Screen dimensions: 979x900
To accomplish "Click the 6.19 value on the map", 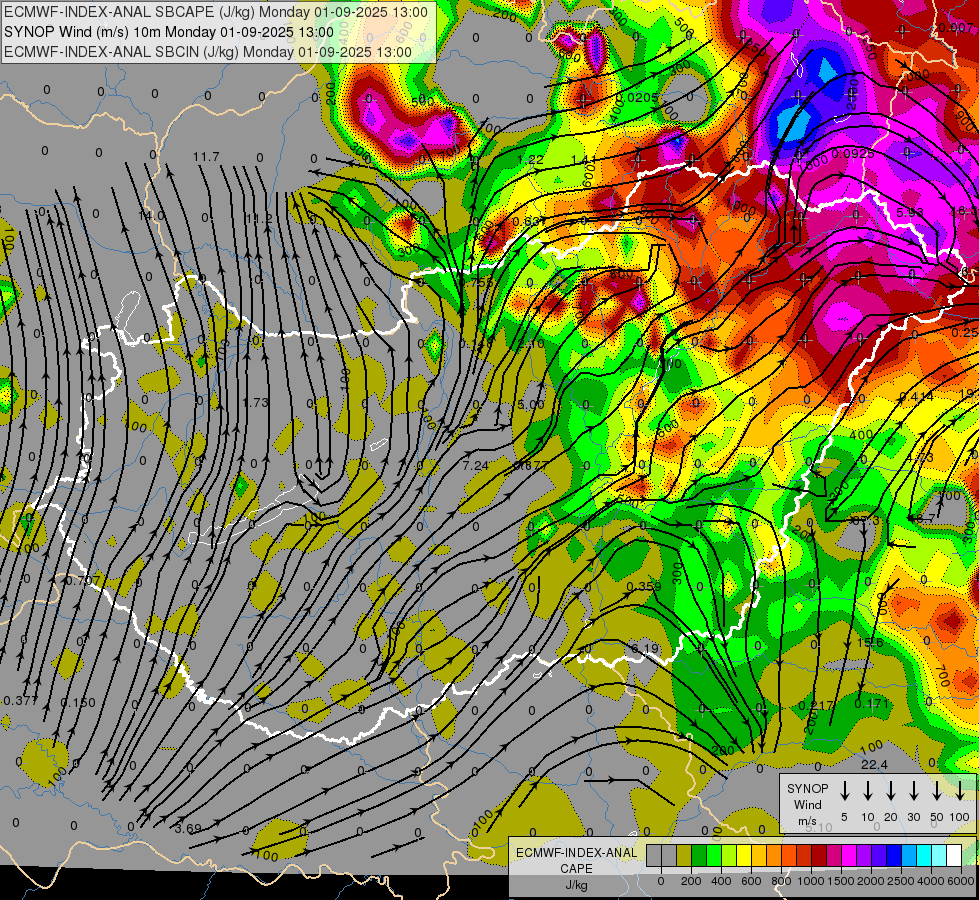I will [645, 649].
